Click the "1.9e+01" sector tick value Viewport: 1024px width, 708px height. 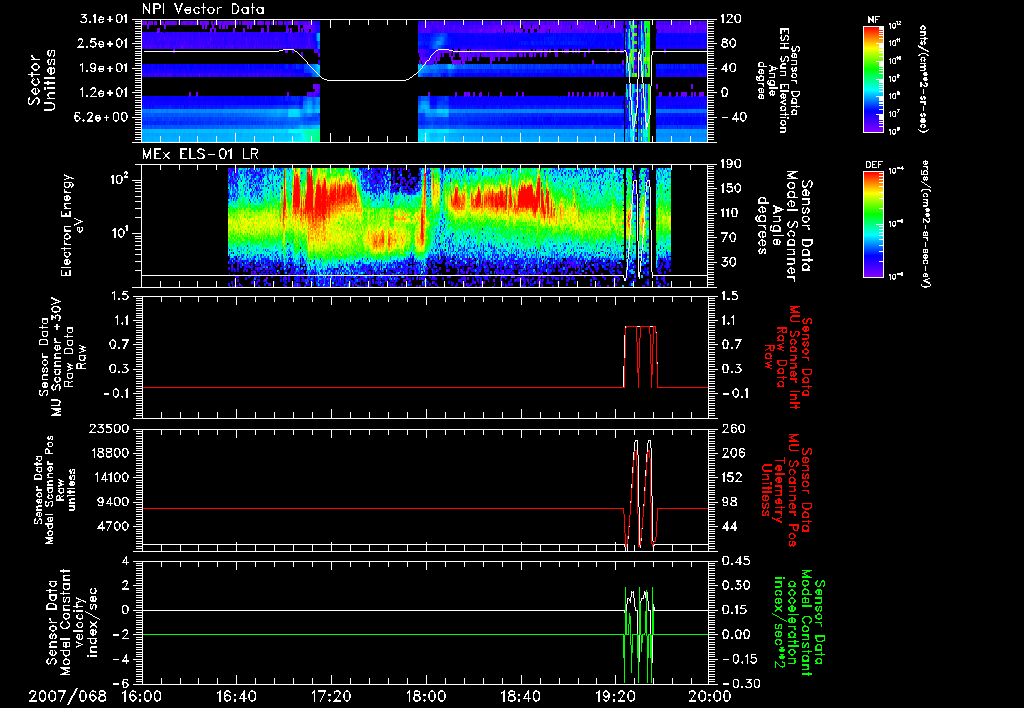point(104,68)
